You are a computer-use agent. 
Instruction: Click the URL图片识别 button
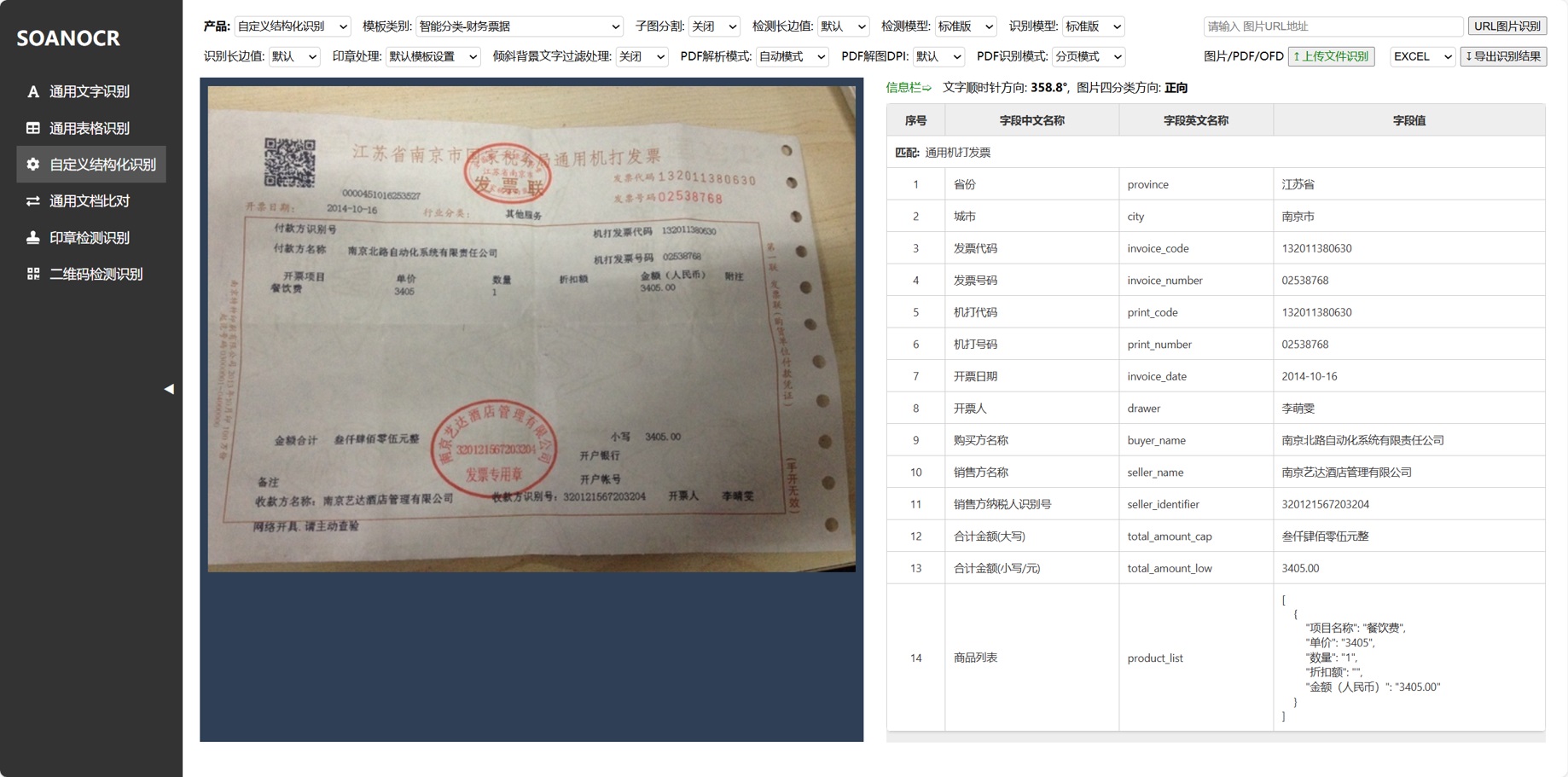coord(1507,26)
